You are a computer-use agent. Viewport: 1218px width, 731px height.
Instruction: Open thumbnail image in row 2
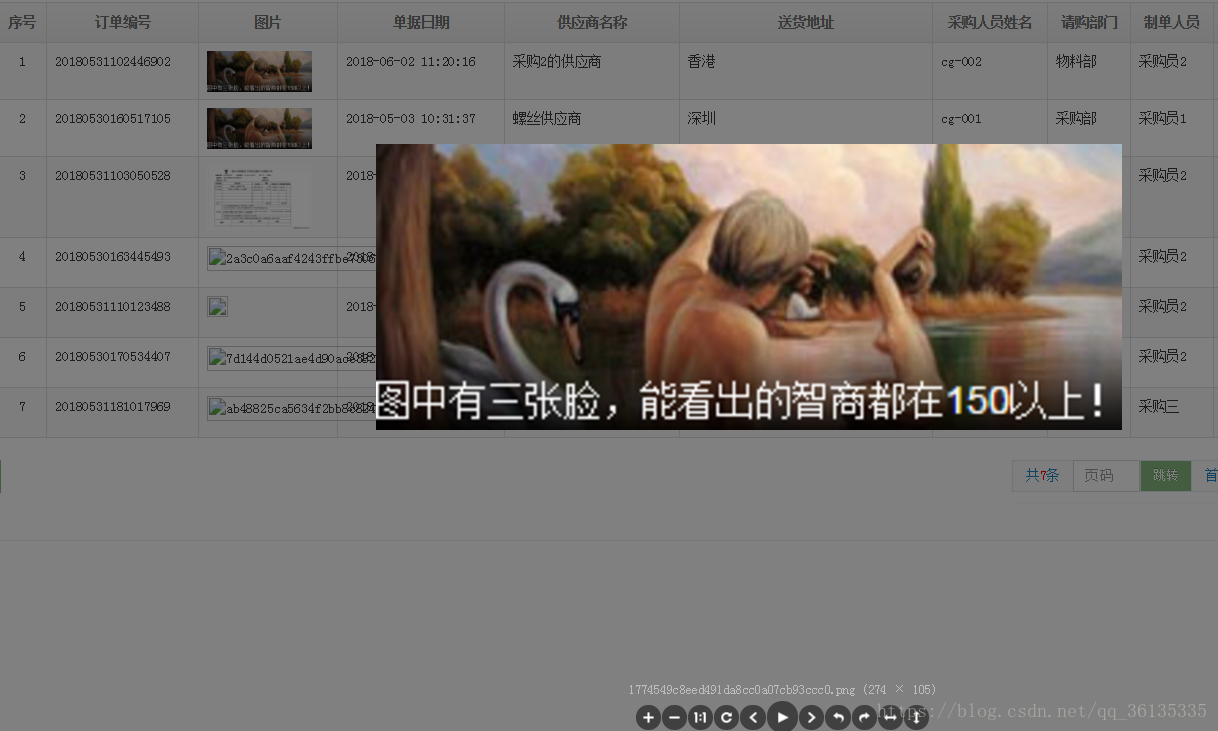(259, 128)
